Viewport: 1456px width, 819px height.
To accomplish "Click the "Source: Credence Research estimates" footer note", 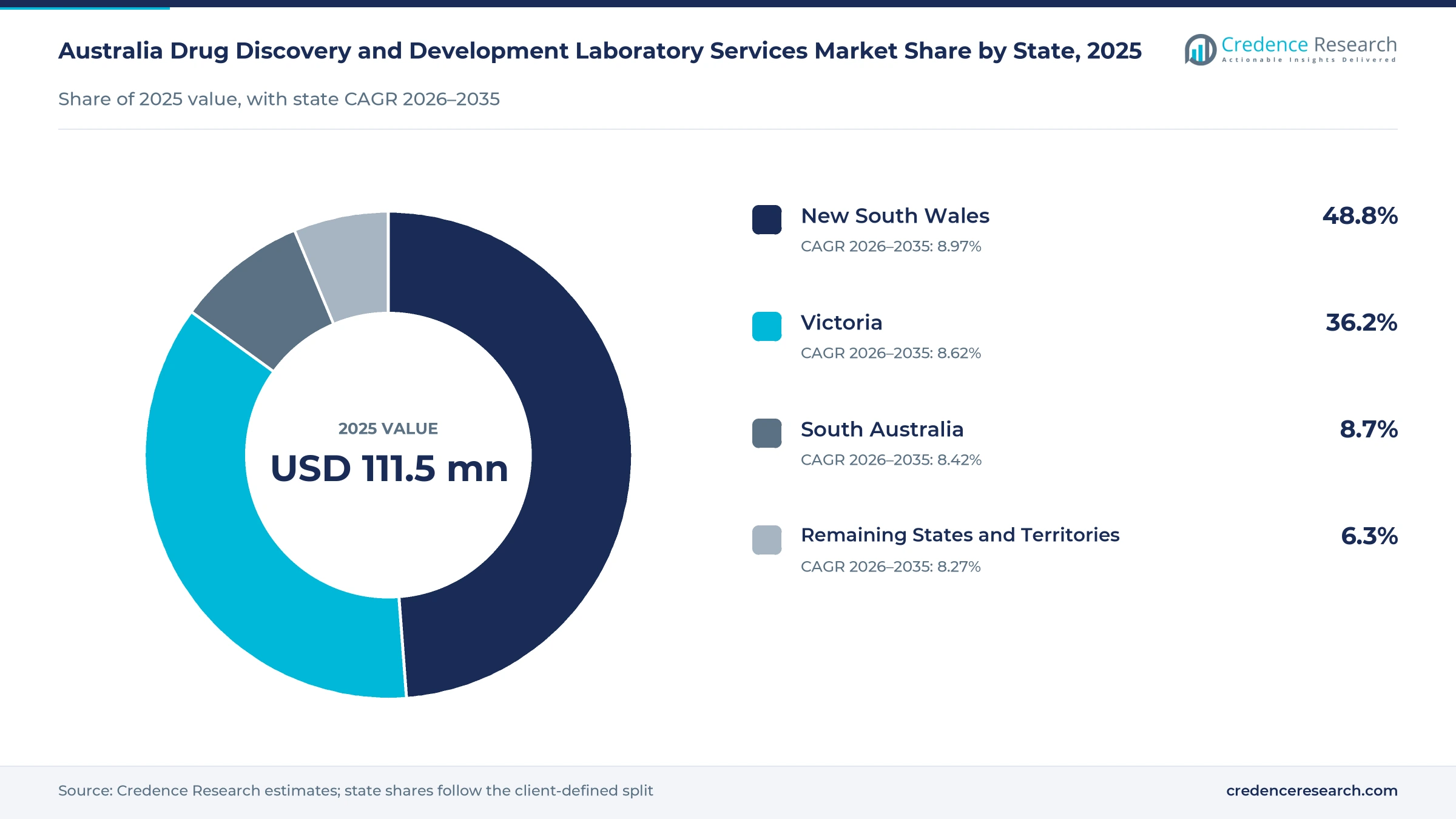I will (356, 790).
